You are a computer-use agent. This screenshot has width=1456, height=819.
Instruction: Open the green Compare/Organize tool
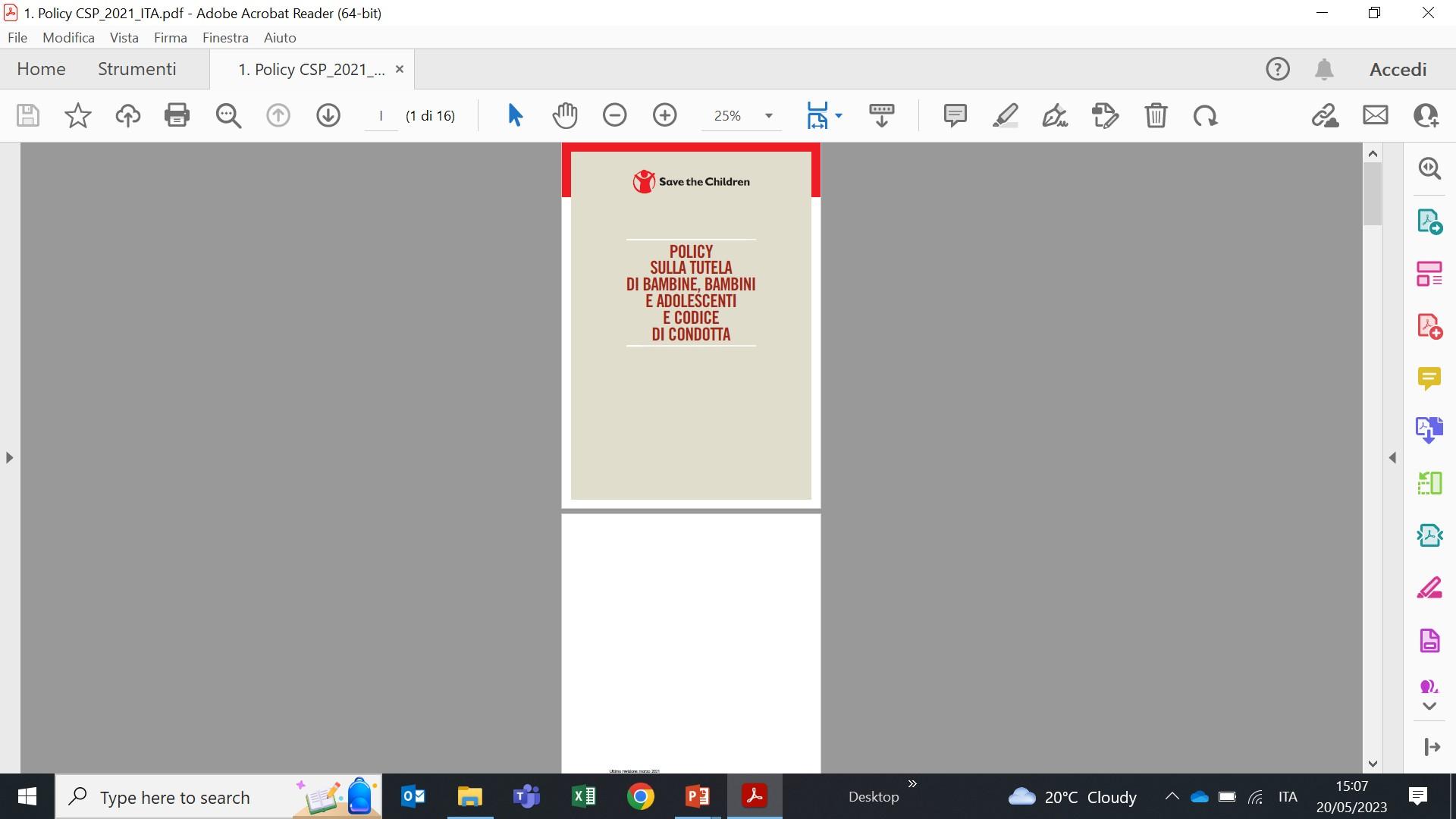[1429, 482]
